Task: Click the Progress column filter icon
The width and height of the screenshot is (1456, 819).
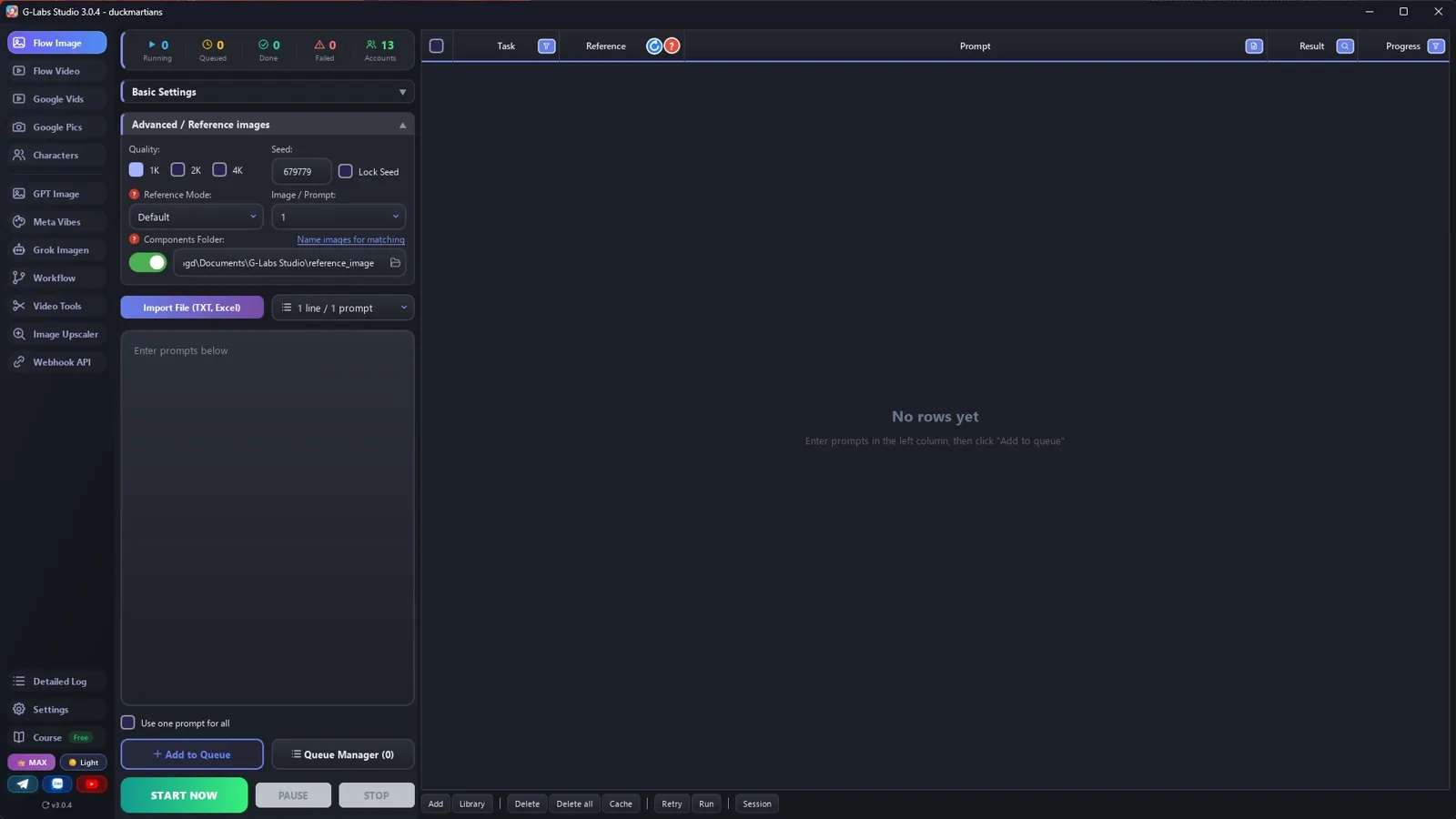Action: (1435, 46)
